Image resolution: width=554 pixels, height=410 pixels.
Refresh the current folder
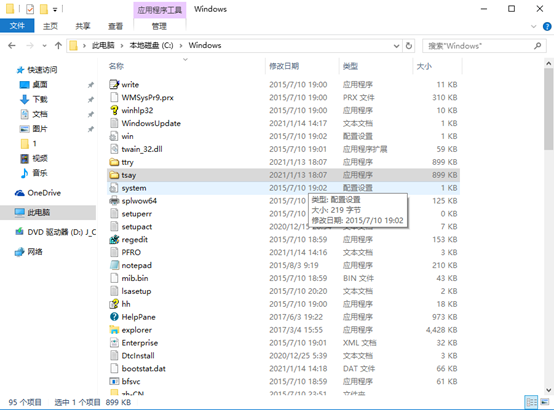point(409,46)
